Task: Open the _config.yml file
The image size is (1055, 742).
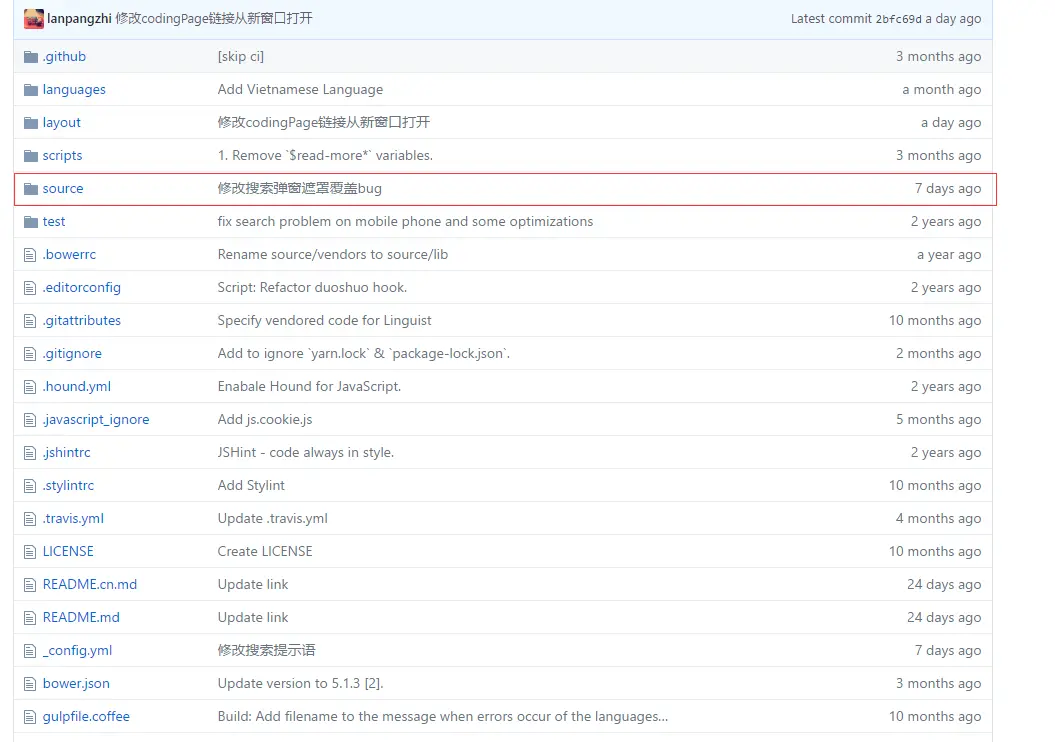Action: coord(77,650)
